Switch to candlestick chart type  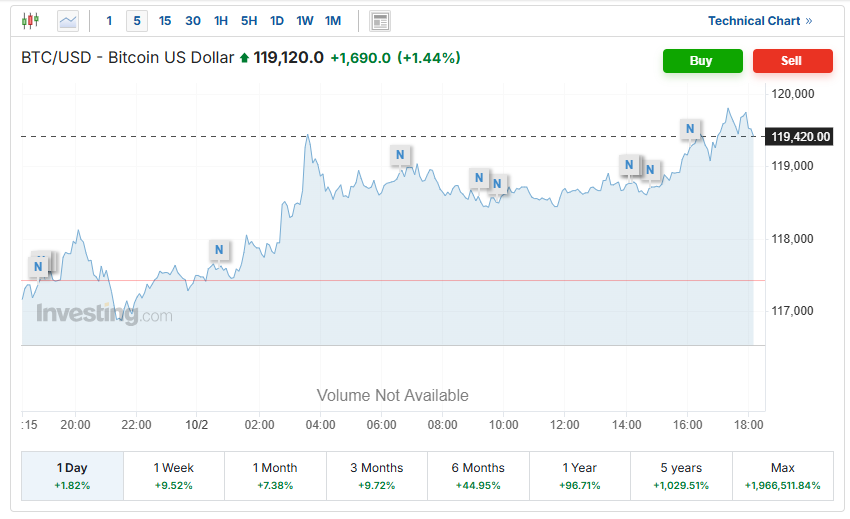tap(30, 21)
